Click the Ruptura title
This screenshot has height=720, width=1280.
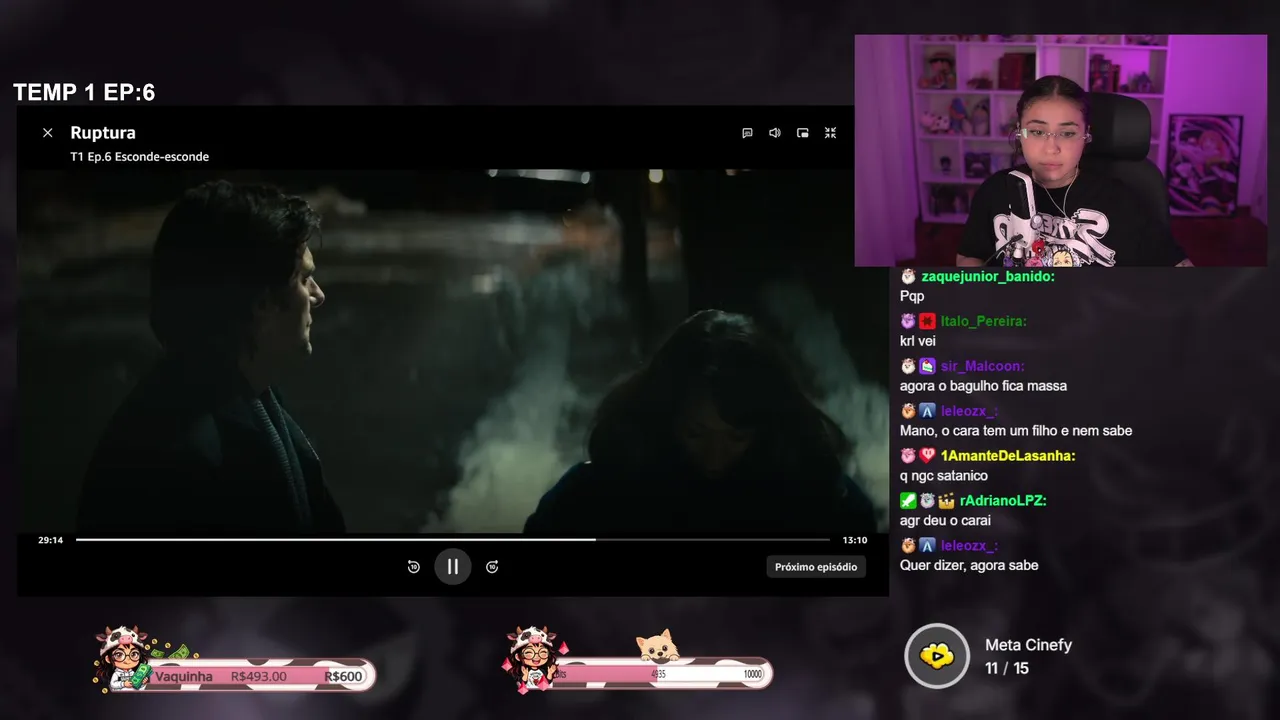(x=103, y=132)
